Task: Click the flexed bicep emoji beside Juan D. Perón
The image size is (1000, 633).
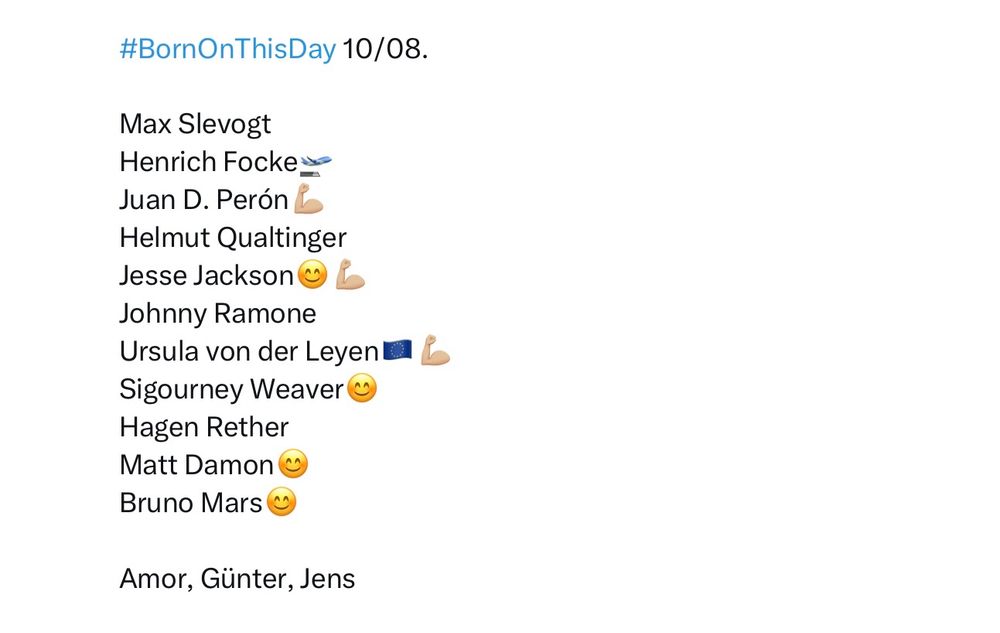Action: [309, 199]
